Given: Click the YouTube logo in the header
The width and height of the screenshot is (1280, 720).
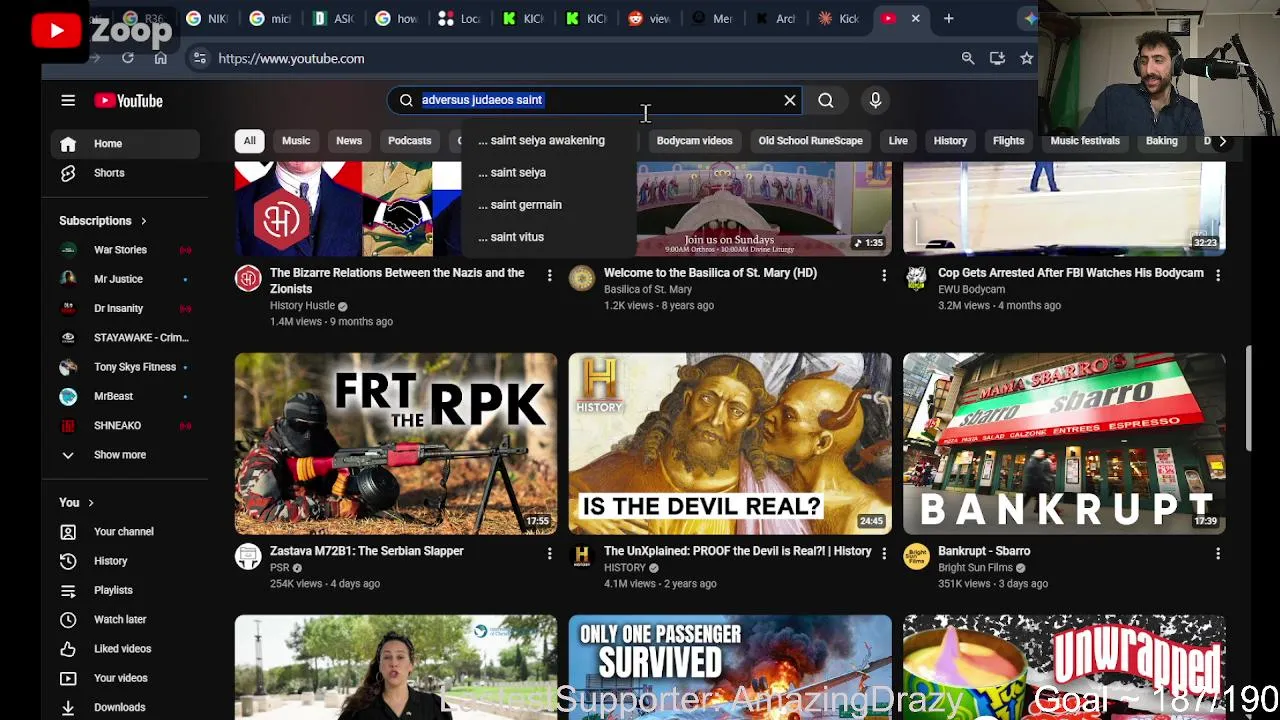Looking at the screenshot, I should 128,100.
